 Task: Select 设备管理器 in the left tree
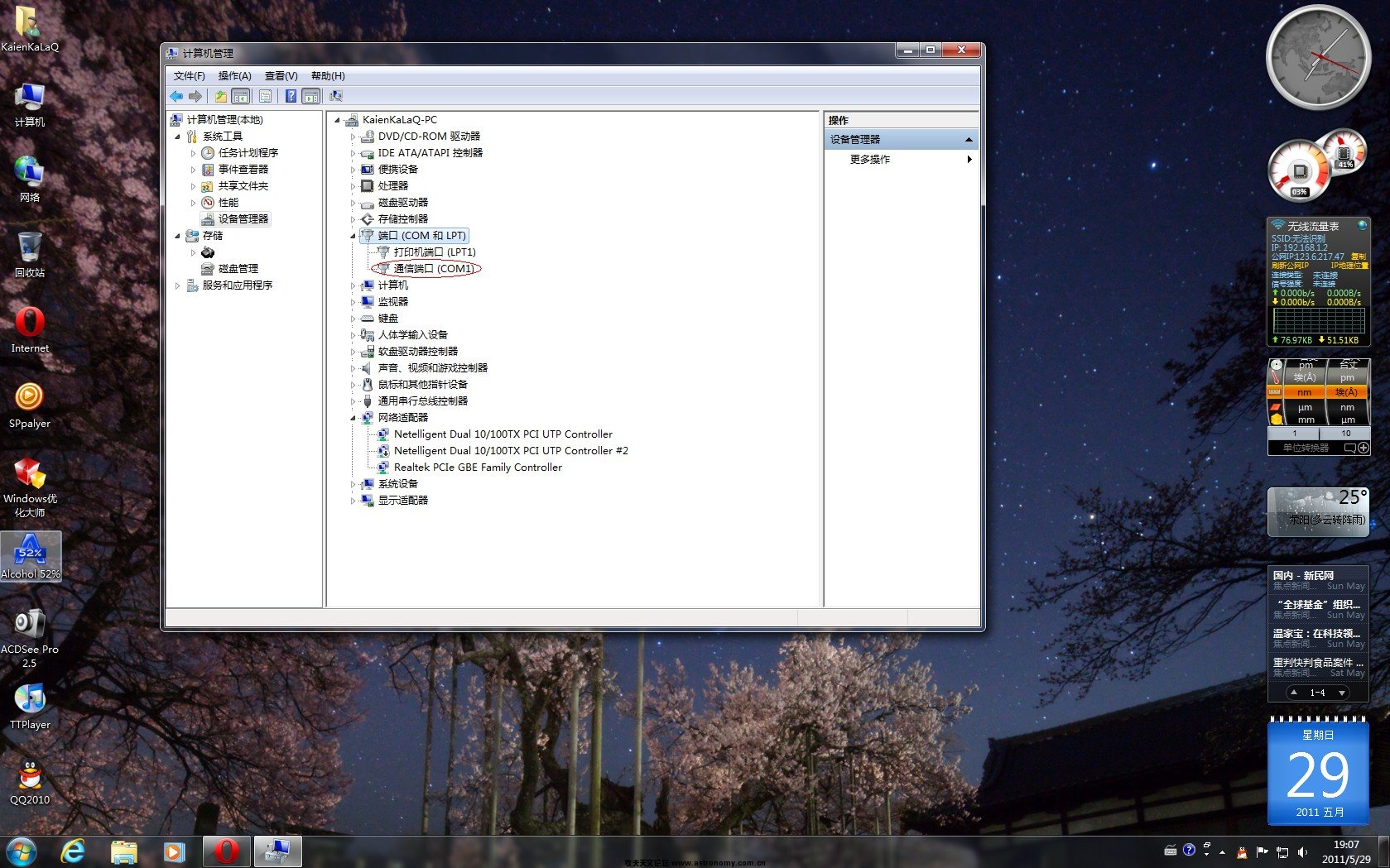[243, 219]
